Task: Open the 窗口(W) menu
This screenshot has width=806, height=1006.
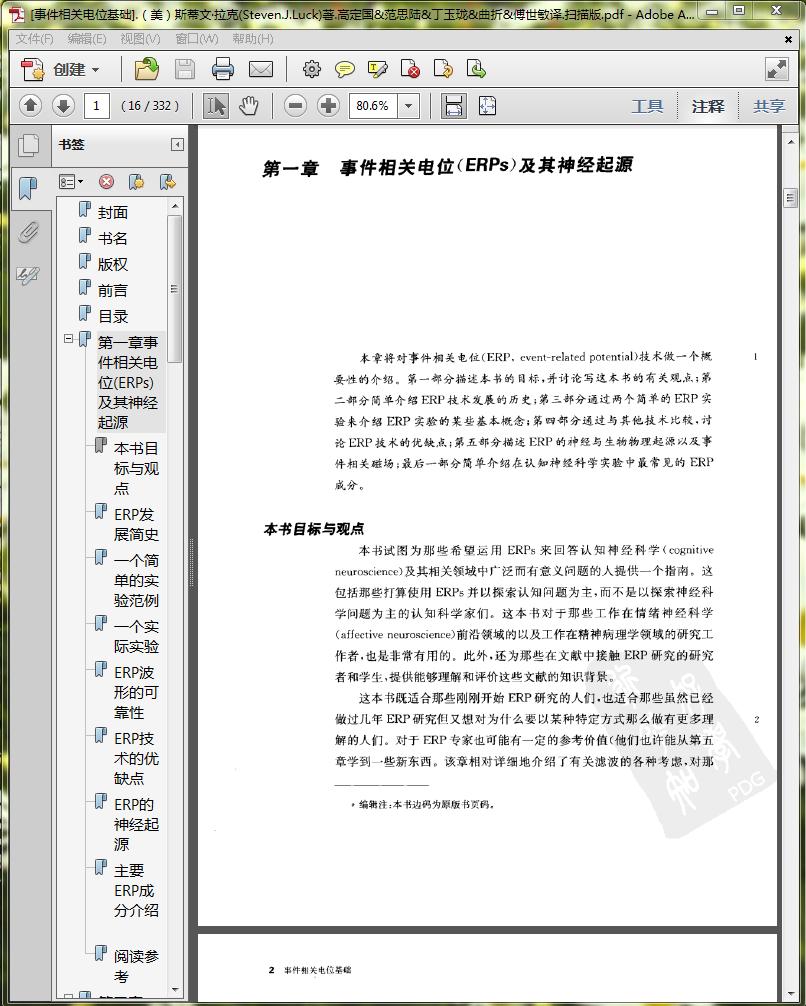Action: (196, 38)
